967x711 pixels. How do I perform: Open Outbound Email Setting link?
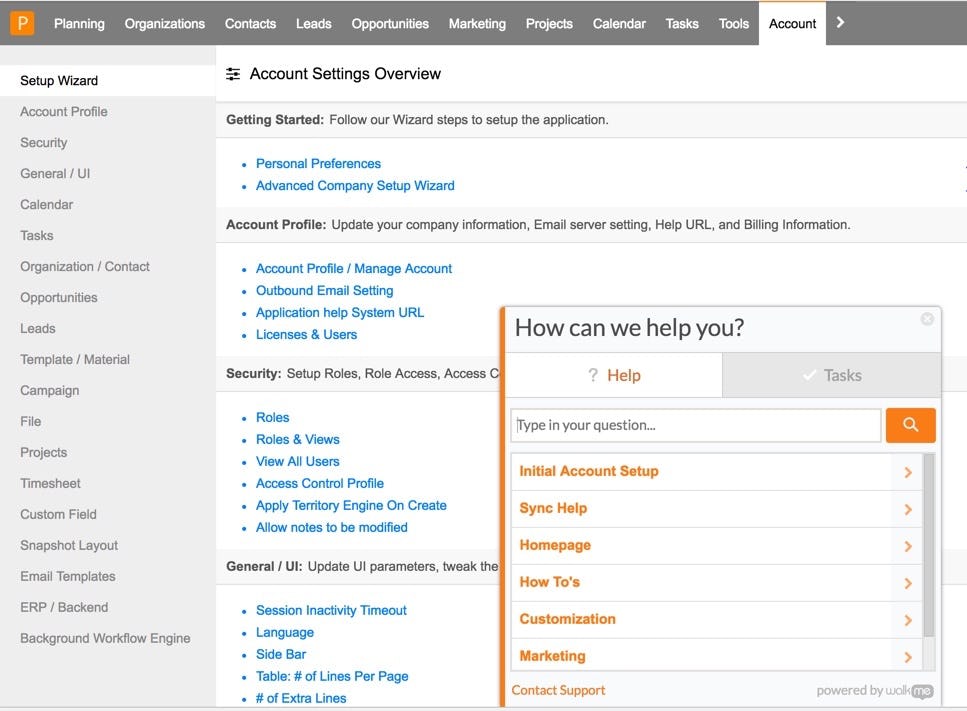coord(324,290)
